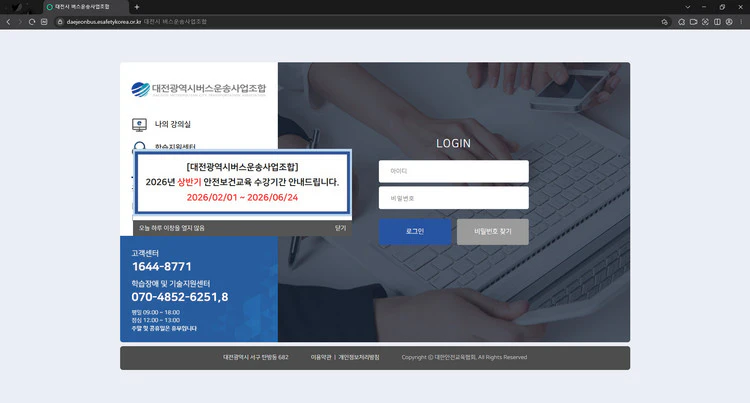Click the browser forward arrow

click(x=20, y=21)
